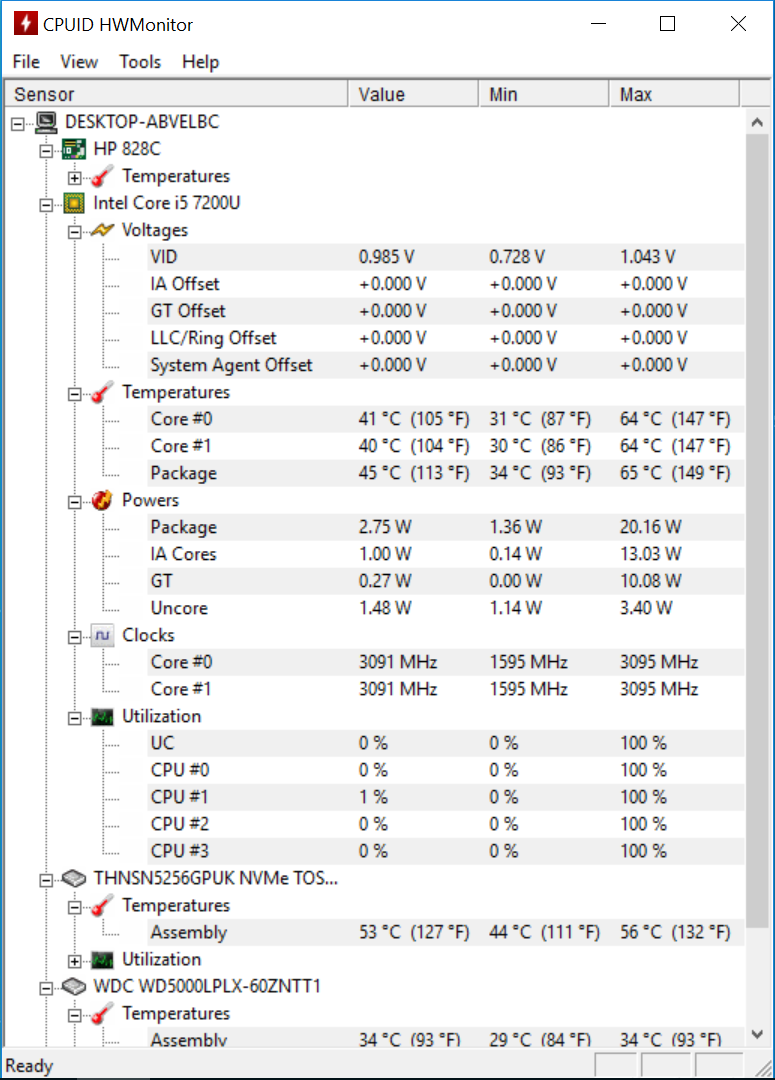Select the VID voltage row
775x1080 pixels.
pyautogui.click(x=446, y=258)
